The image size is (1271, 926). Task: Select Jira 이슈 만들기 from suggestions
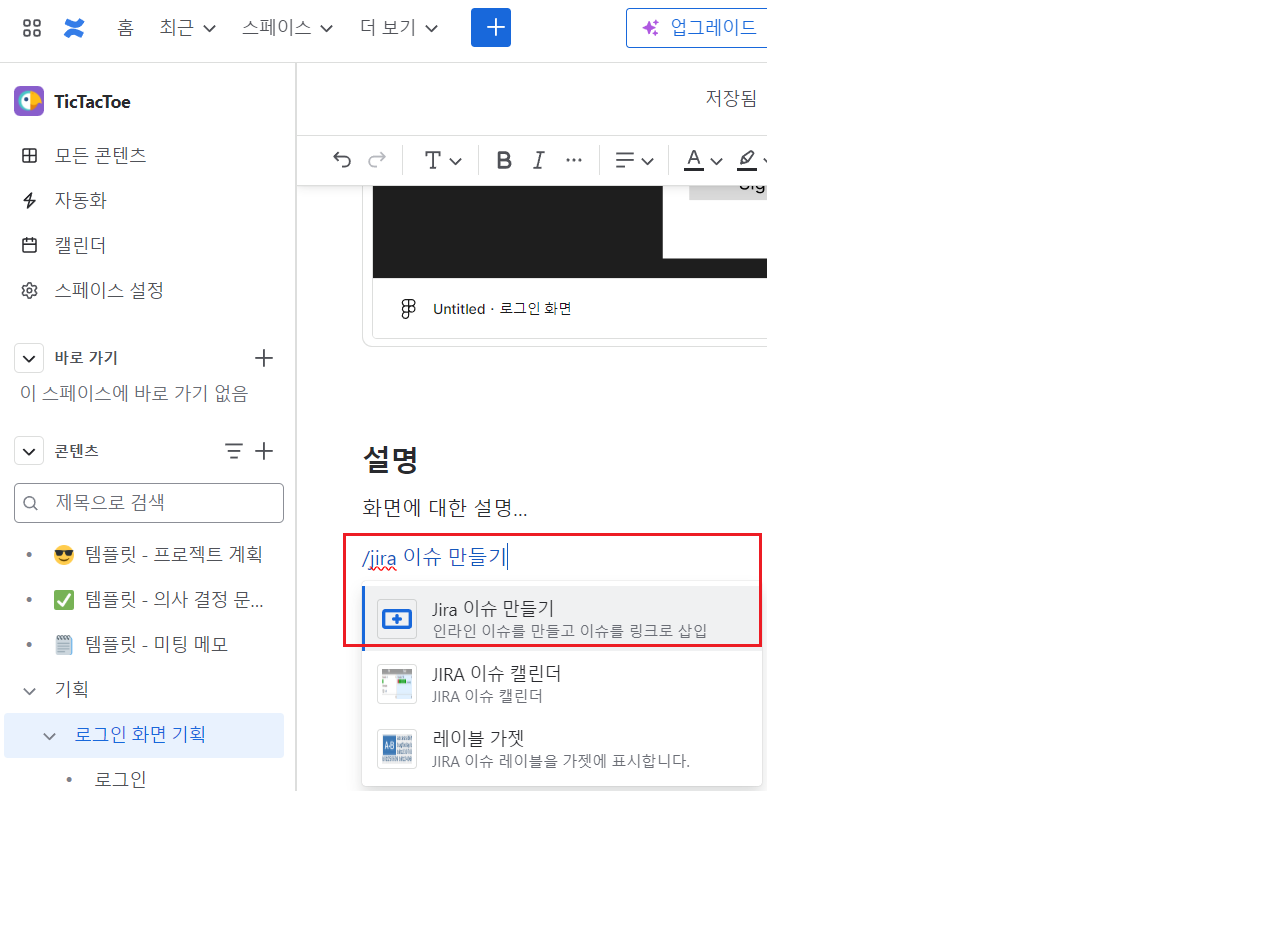tap(562, 618)
